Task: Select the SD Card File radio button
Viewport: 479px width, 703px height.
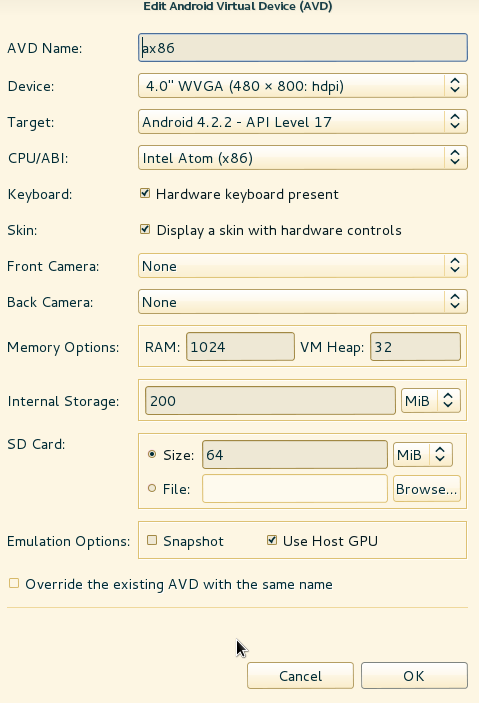Action: click(x=152, y=488)
